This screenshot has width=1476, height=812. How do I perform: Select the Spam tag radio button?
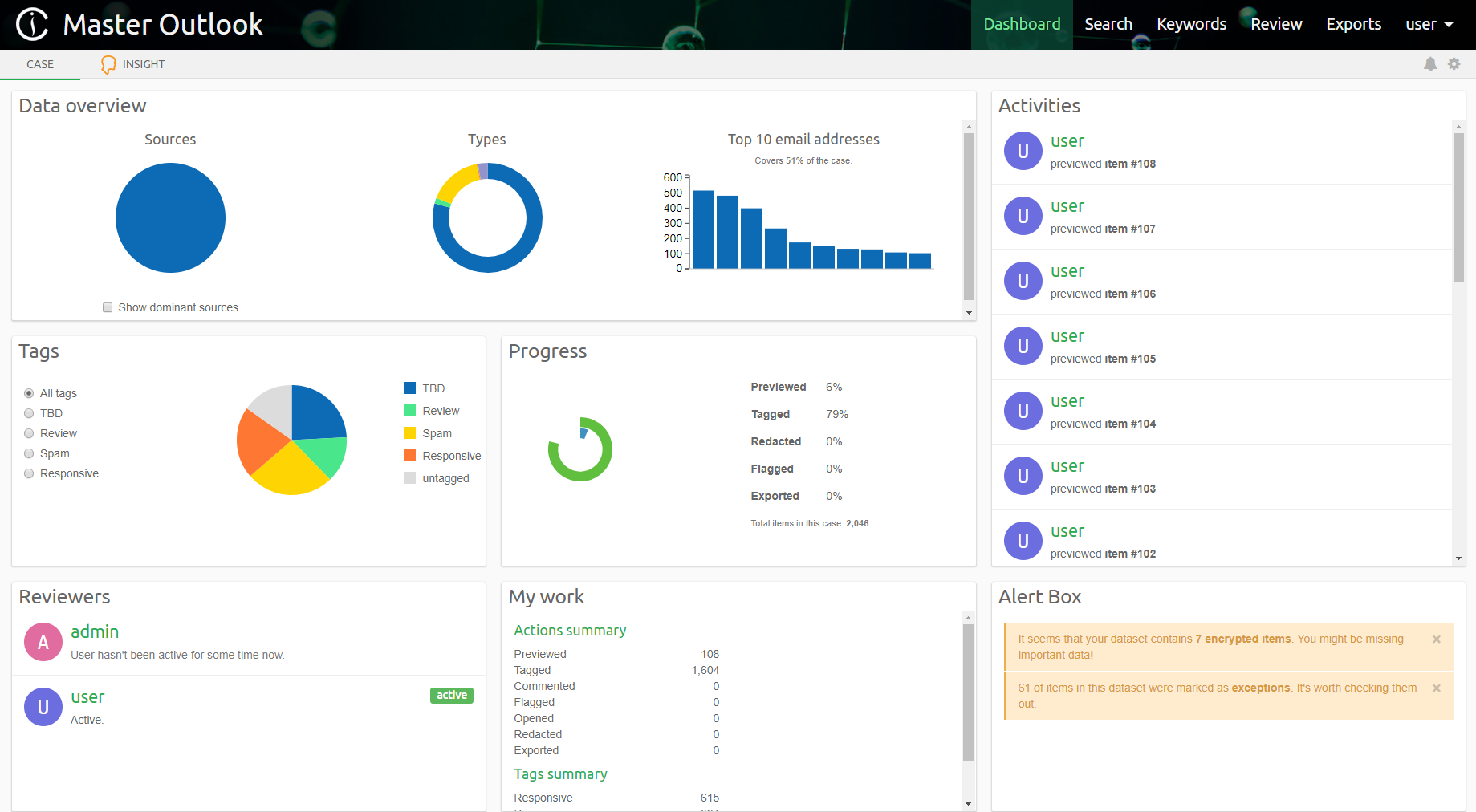click(x=29, y=453)
